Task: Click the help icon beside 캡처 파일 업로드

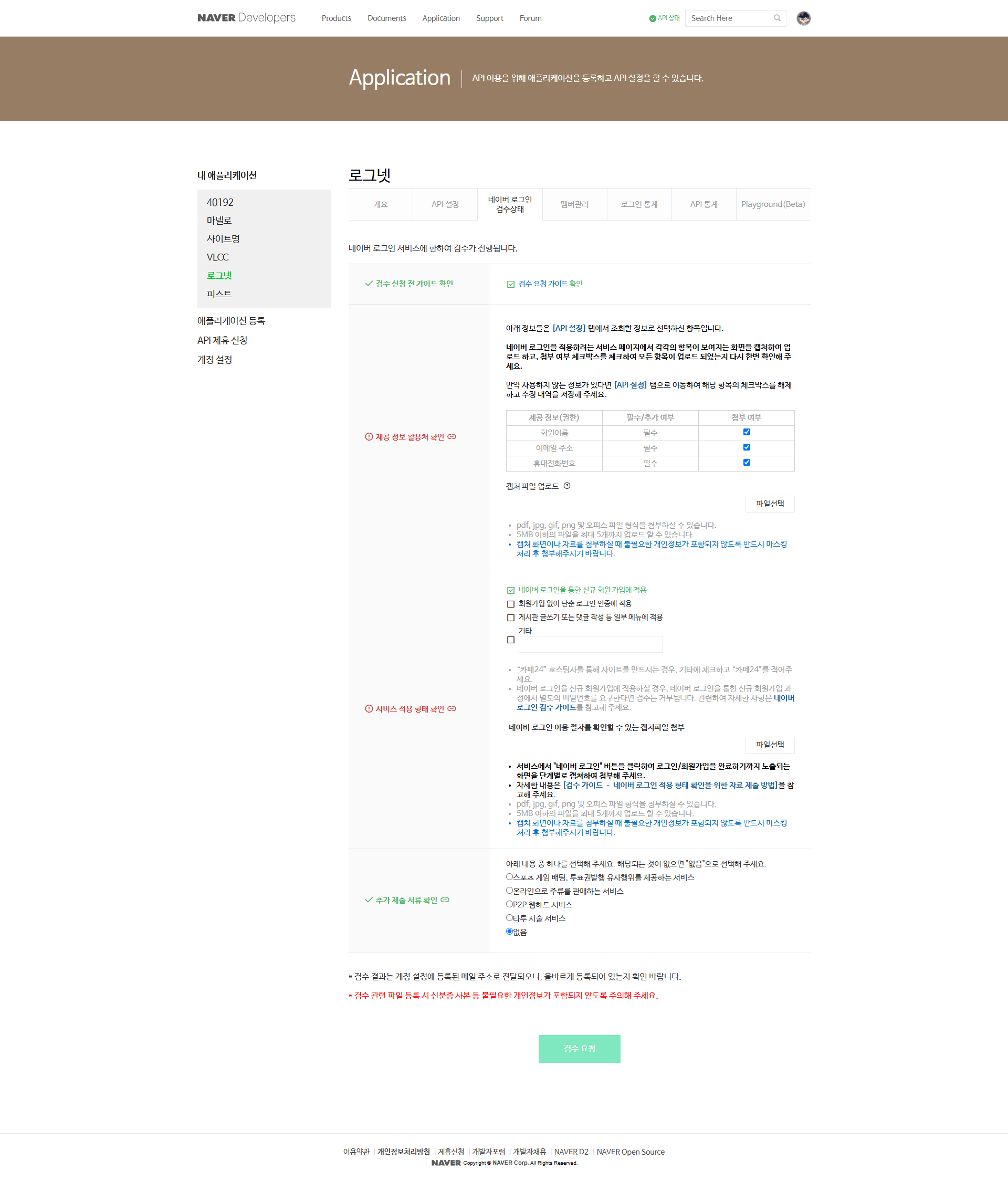Action: [x=566, y=486]
